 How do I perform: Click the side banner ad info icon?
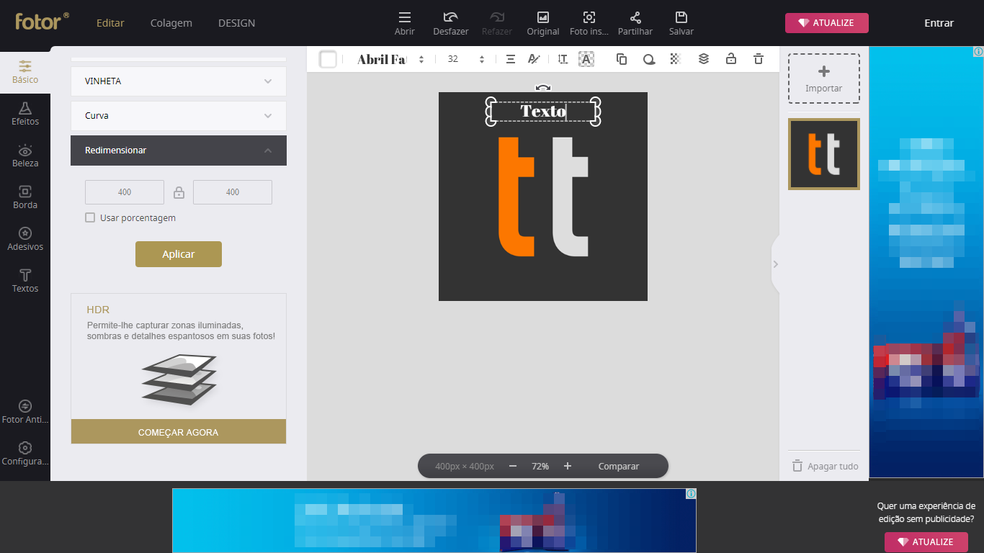pos(978,52)
